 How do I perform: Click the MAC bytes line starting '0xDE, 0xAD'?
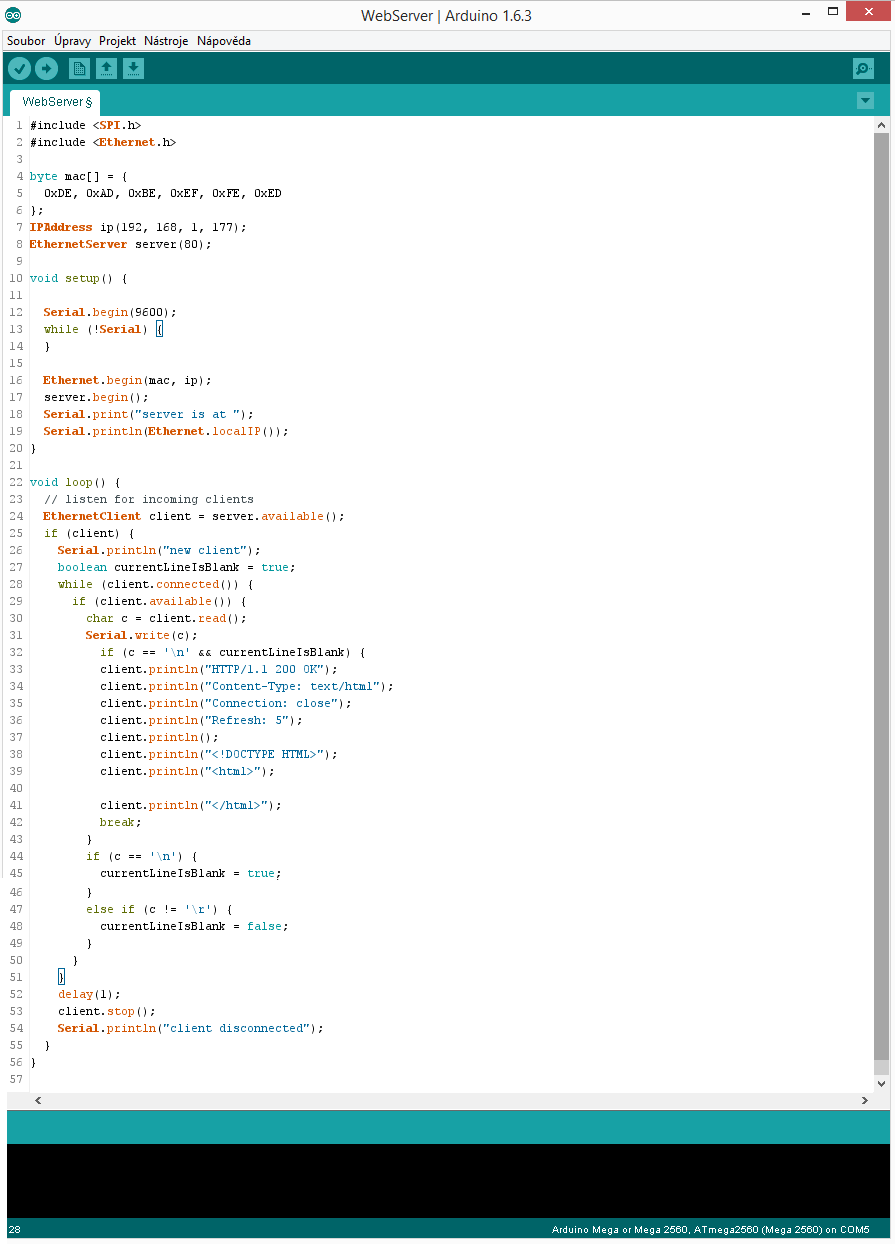[163, 193]
